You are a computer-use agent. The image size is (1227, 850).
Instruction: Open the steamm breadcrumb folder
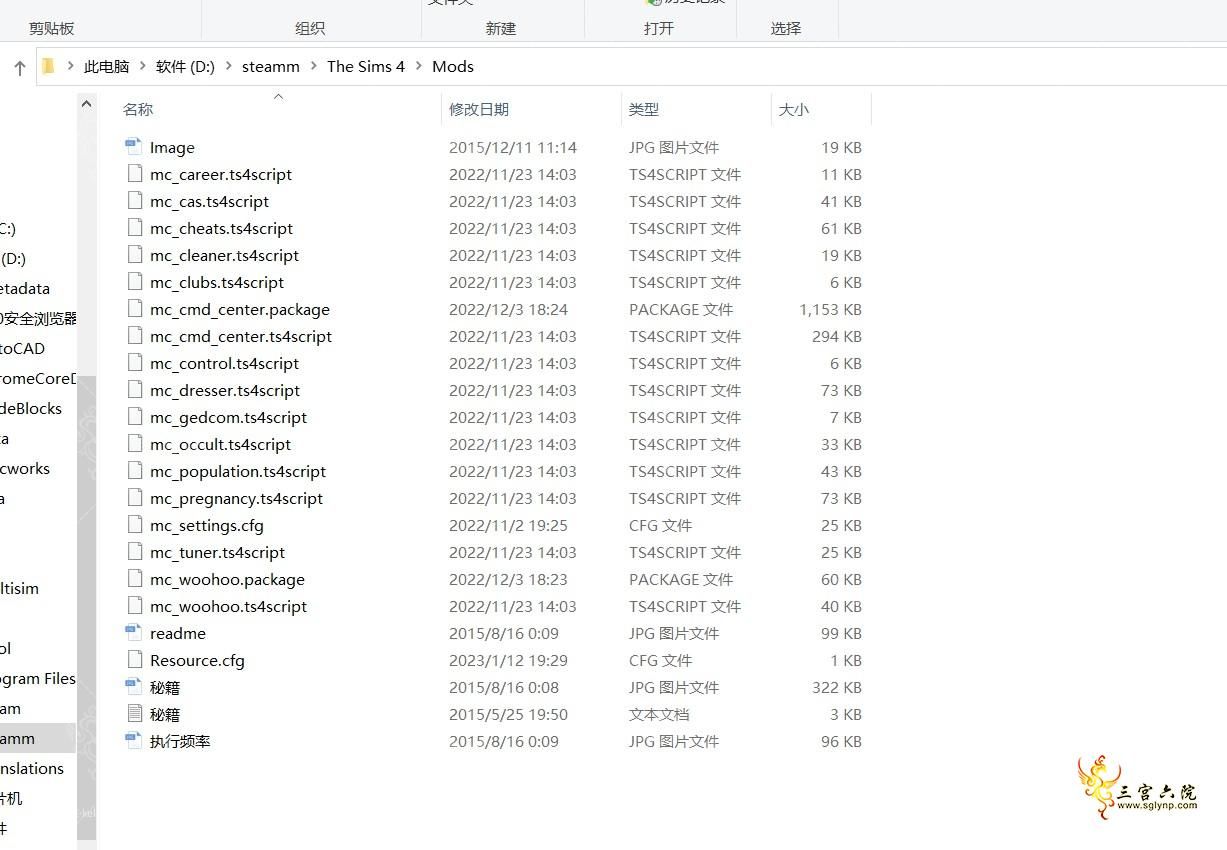(271, 66)
